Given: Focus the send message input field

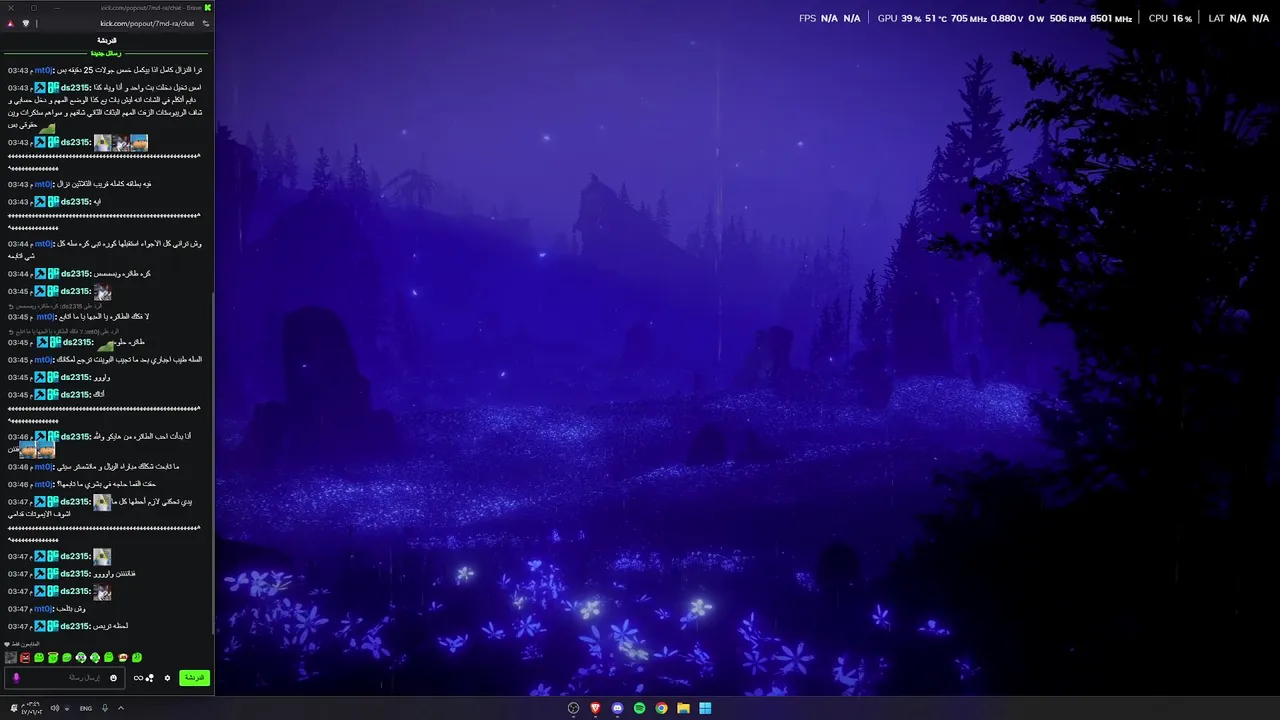Looking at the screenshot, I should coord(65,678).
